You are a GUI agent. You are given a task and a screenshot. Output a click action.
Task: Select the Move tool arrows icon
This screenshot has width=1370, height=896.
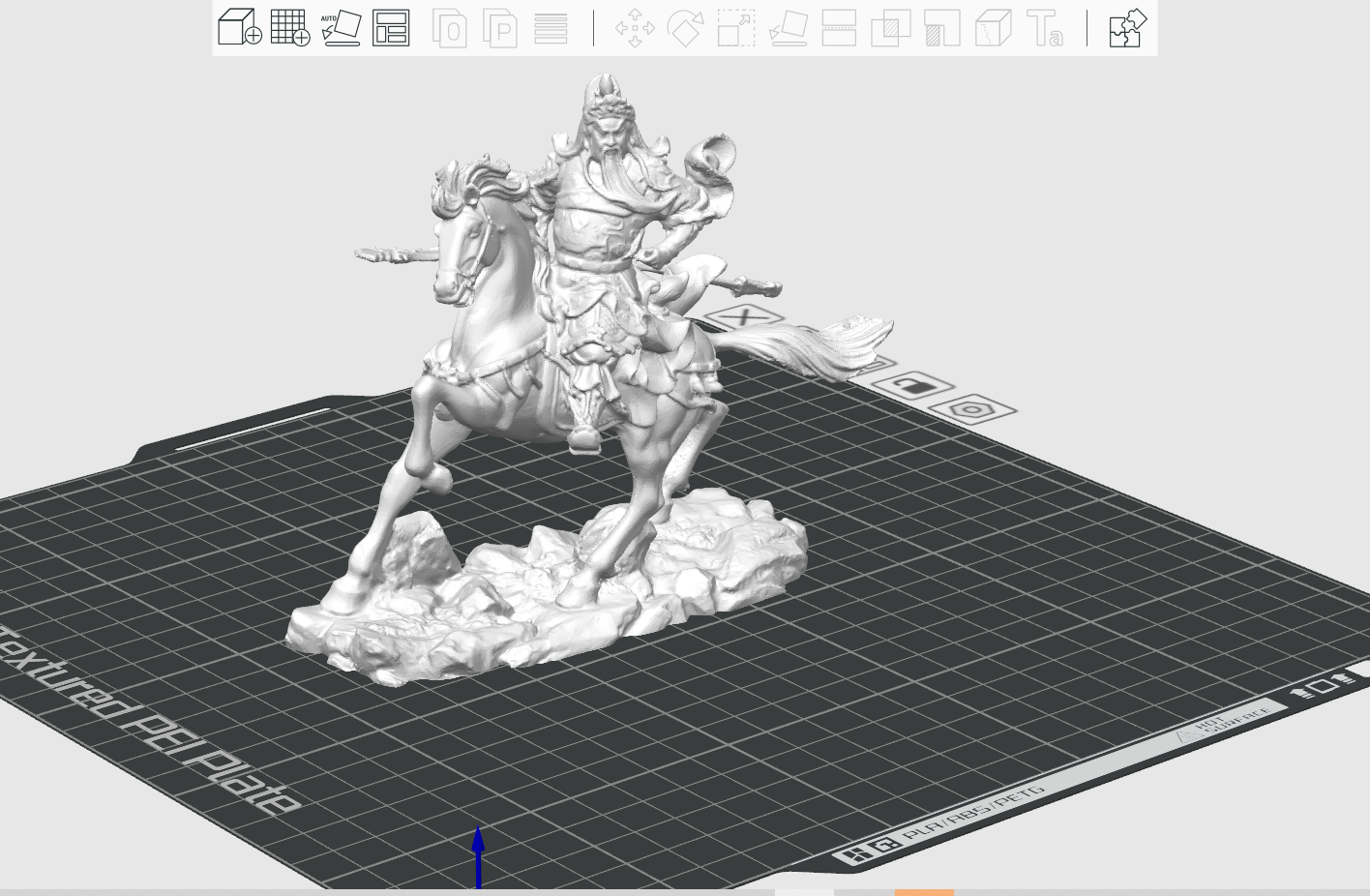635,29
